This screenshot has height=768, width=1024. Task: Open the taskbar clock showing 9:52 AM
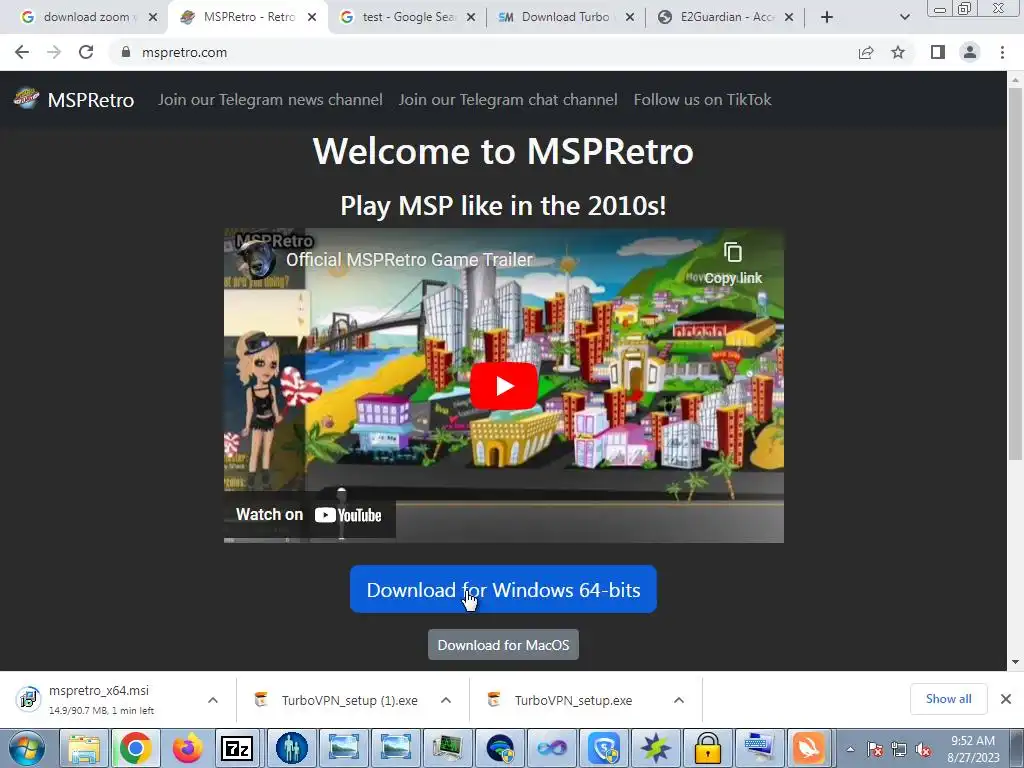[x=973, y=749]
